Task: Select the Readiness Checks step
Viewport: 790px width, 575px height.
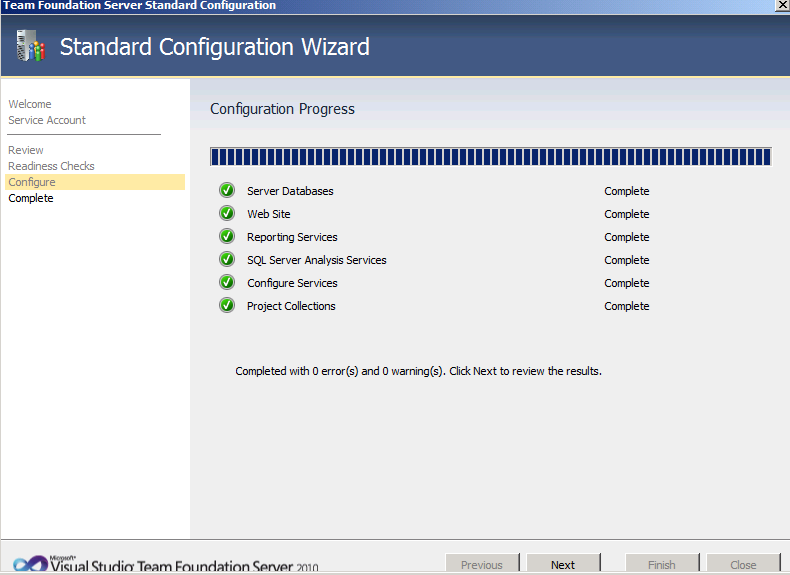Action: 51,166
